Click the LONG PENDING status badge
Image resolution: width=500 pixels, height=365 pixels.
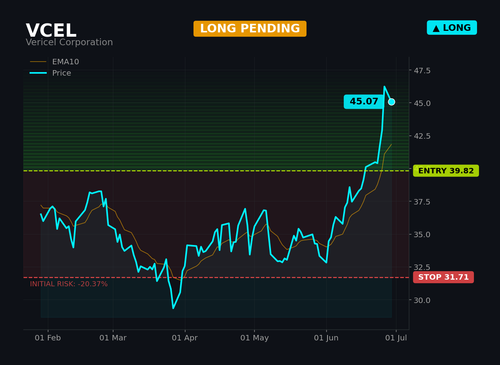click(250, 29)
